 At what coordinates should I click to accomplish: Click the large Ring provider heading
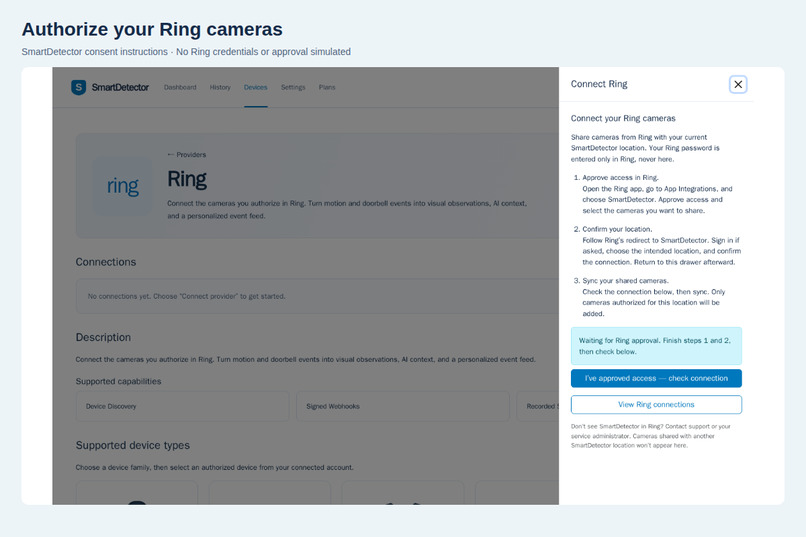click(187, 179)
